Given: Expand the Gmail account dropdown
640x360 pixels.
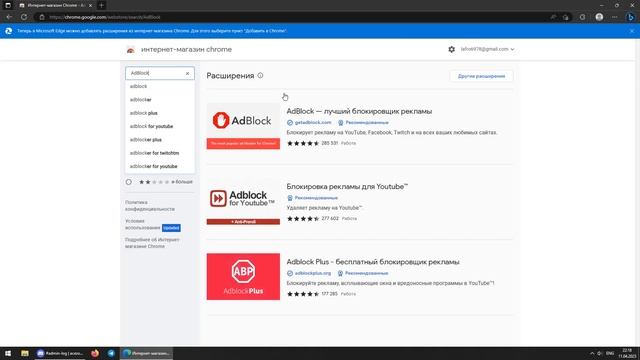Looking at the screenshot, I should [487, 49].
